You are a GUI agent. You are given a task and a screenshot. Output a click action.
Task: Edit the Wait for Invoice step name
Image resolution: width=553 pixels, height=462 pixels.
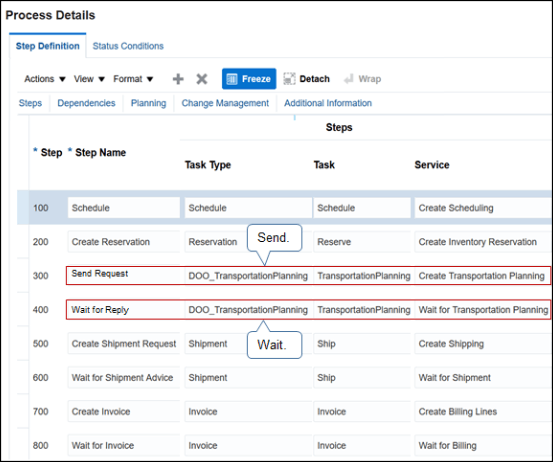pyautogui.click(x=124, y=445)
